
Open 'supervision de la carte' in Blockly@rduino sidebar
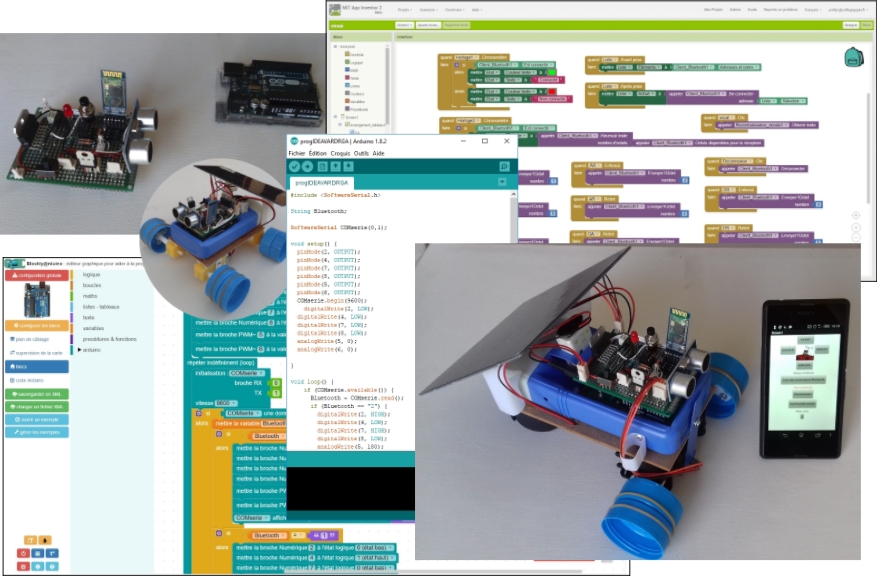pos(37,353)
